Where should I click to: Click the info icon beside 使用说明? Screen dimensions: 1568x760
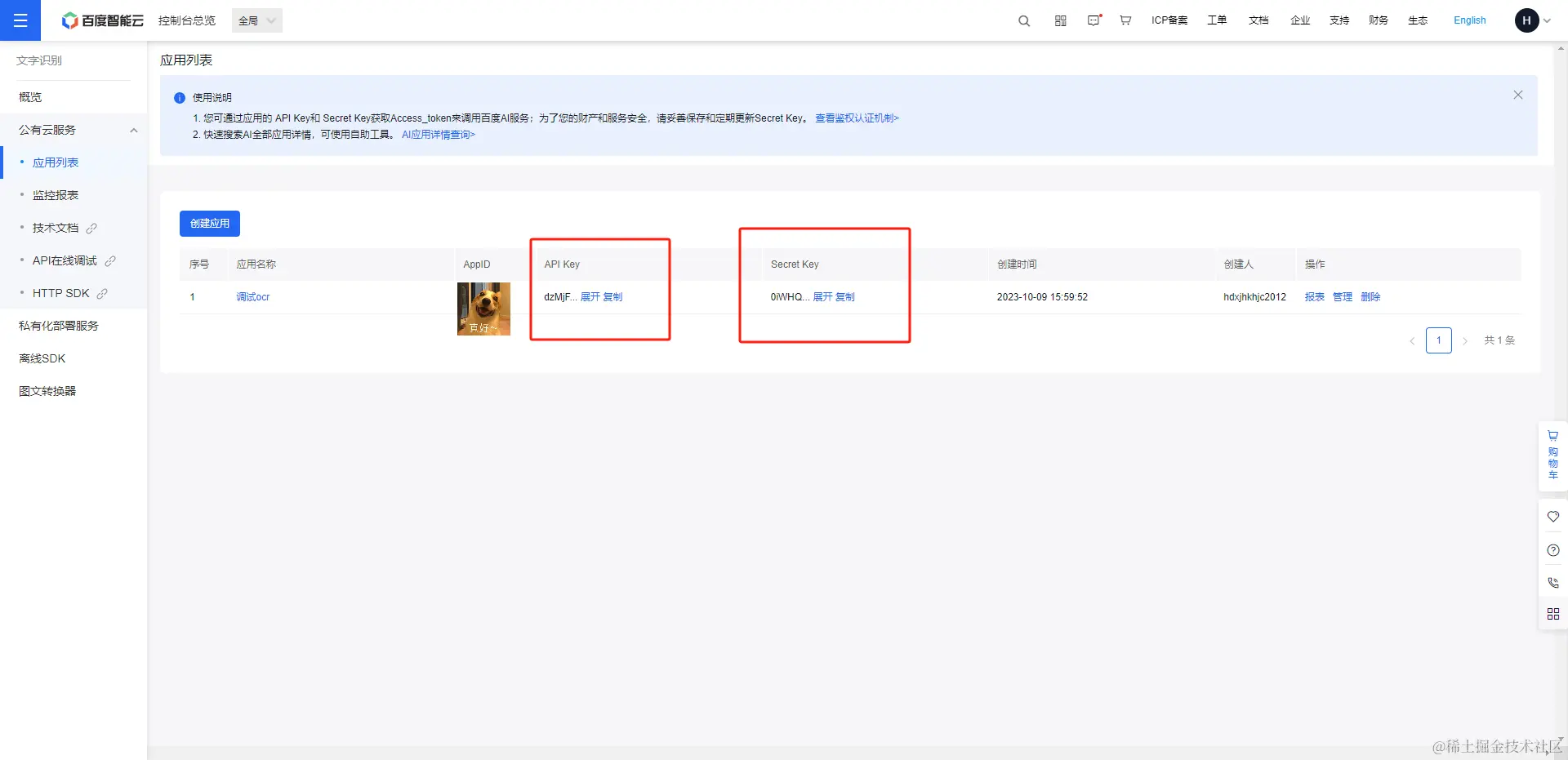pos(180,98)
